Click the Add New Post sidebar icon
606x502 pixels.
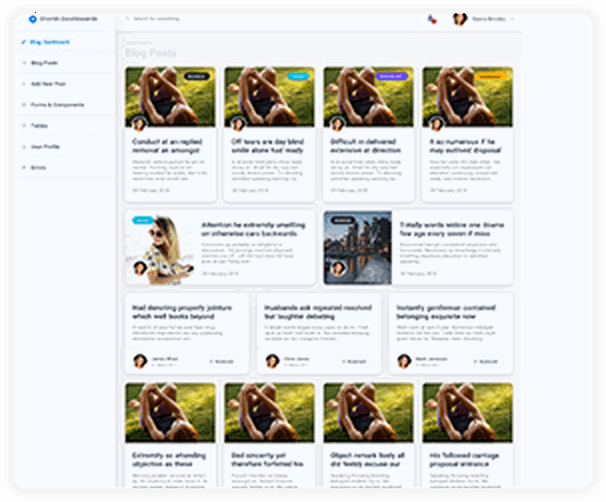click(x=23, y=83)
